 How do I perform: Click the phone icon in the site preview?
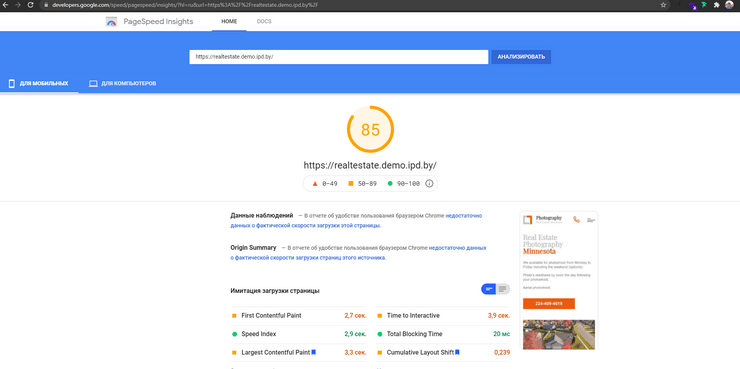[x=576, y=219]
